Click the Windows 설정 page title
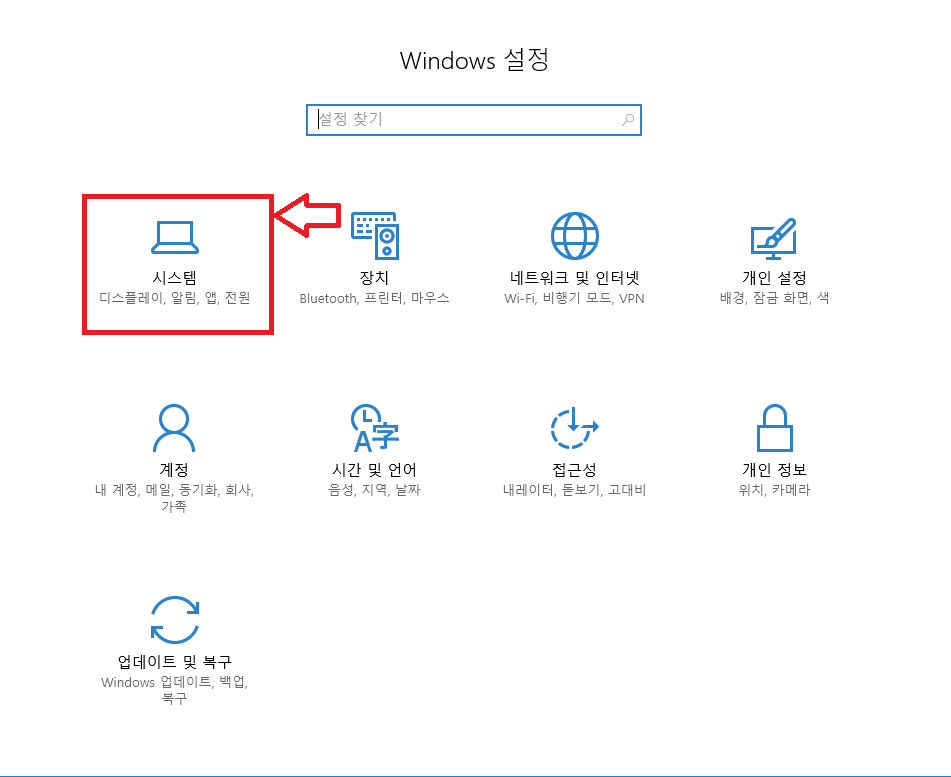951x777 pixels. (474, 60)
